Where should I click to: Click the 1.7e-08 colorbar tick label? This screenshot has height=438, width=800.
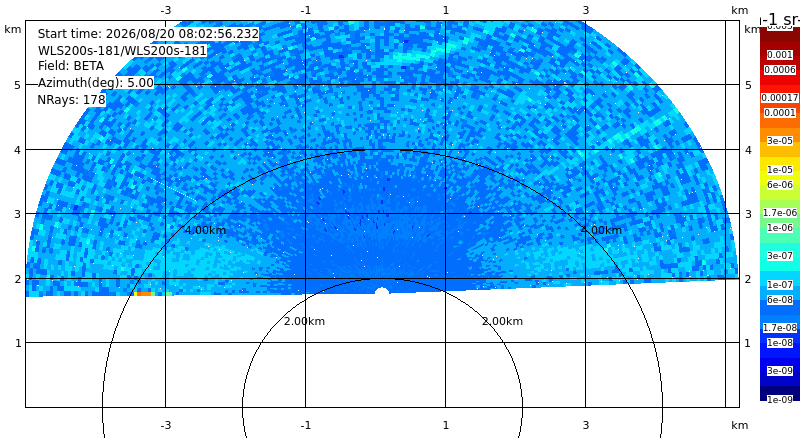click(x=780, y=327)
